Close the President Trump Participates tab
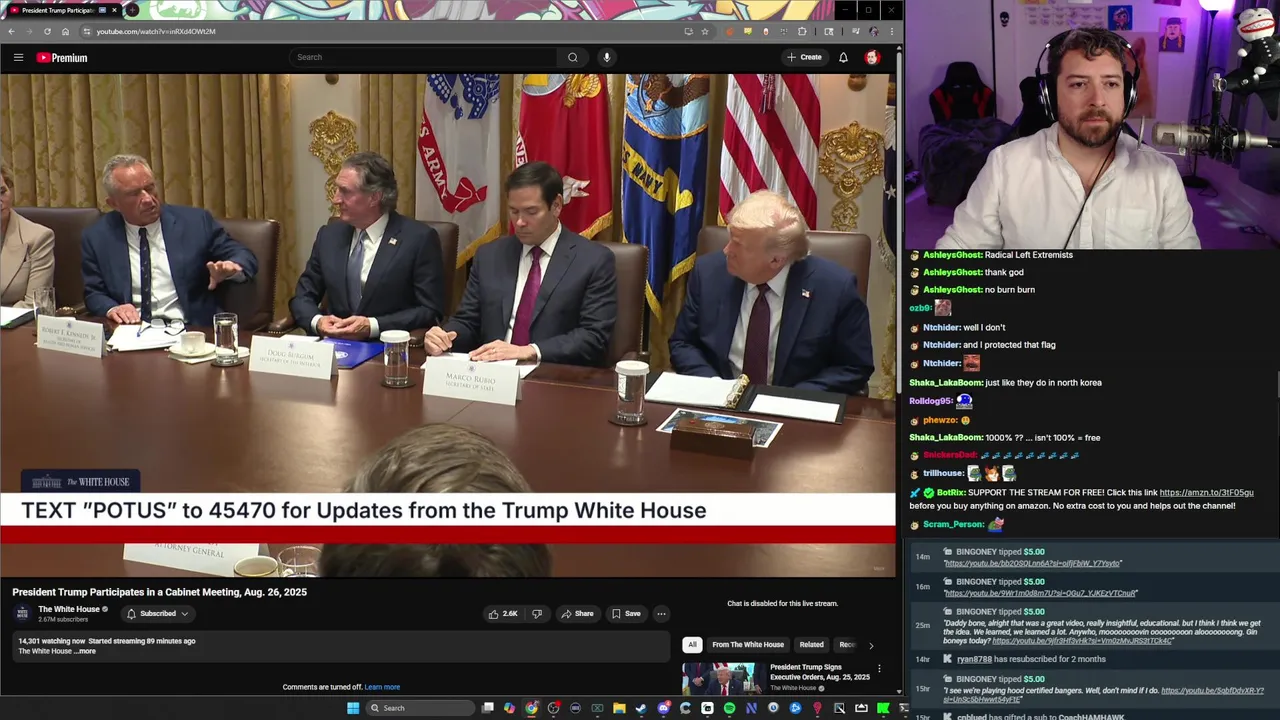 114,10
